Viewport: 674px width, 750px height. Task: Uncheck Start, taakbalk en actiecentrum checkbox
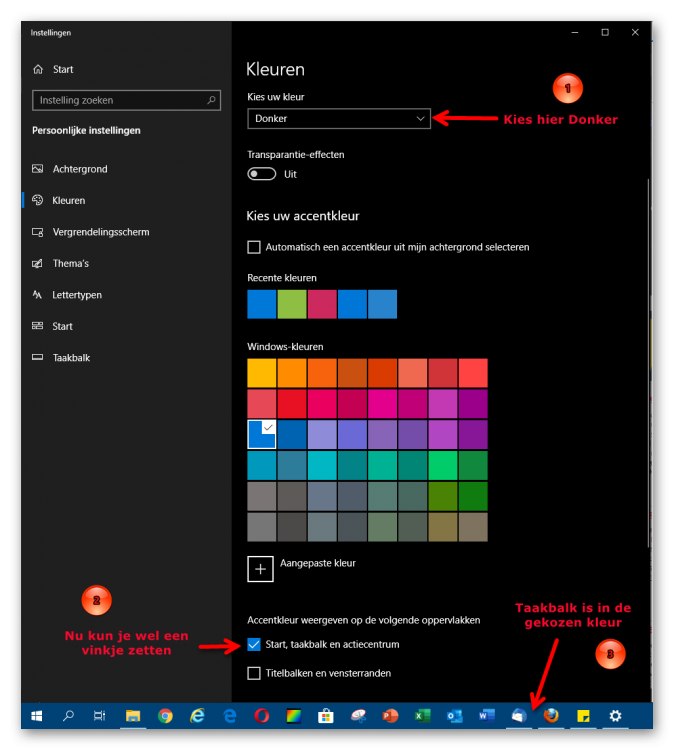point(254,644)
